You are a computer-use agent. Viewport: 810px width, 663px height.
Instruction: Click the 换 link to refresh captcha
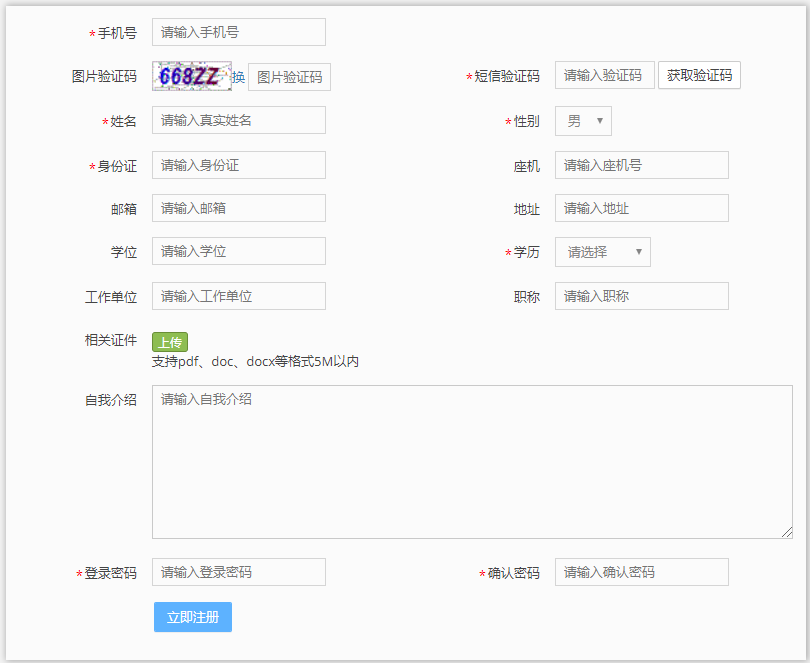(x=238, y=77)
